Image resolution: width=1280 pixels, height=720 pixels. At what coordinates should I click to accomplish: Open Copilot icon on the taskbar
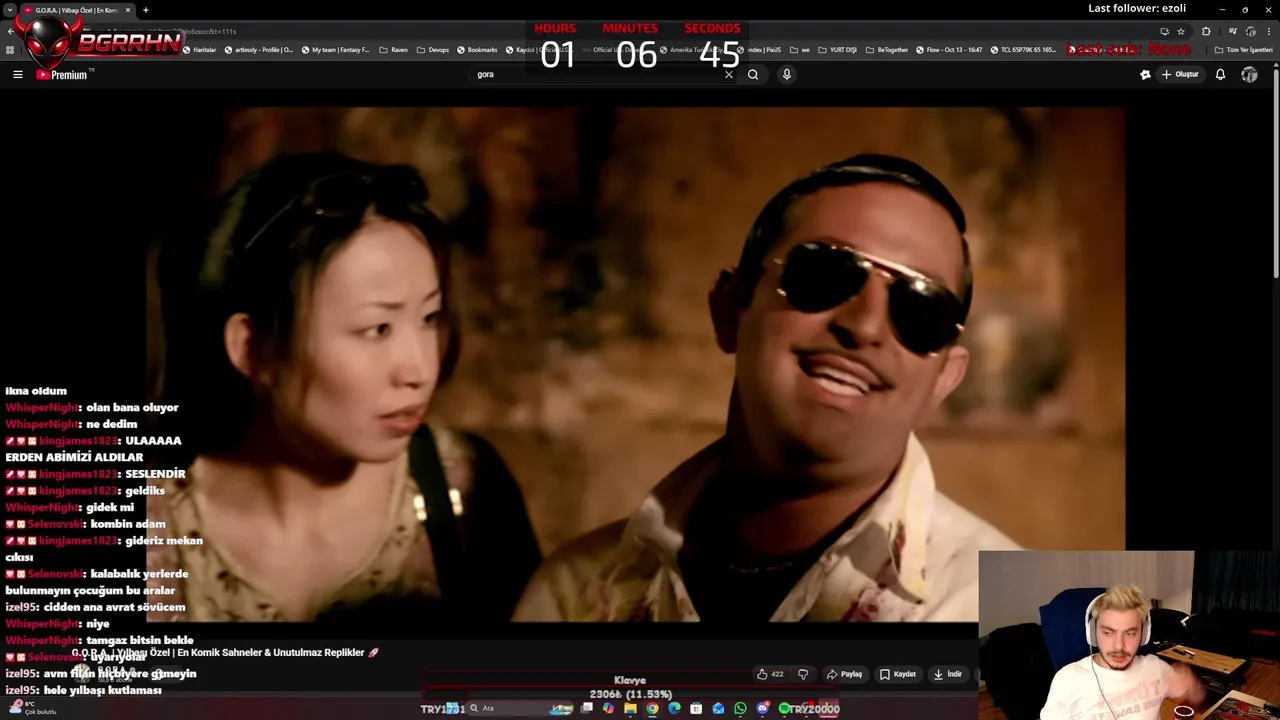tap(608, 708)
